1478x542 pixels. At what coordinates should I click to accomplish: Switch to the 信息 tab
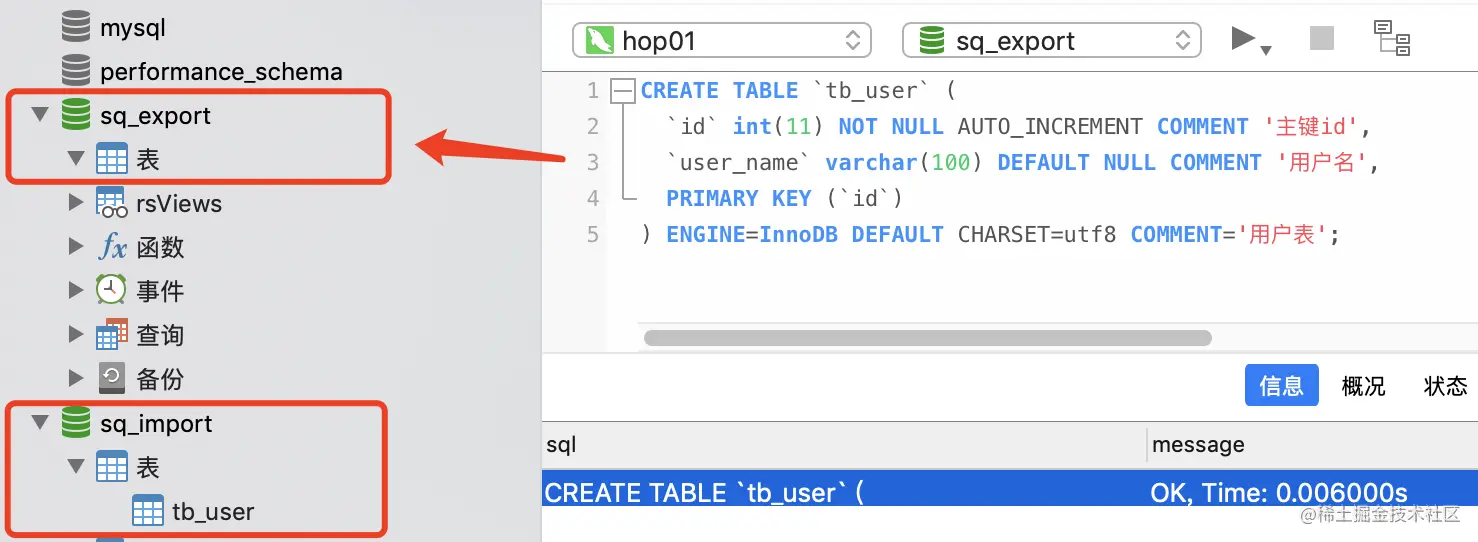pos(1281,385)
